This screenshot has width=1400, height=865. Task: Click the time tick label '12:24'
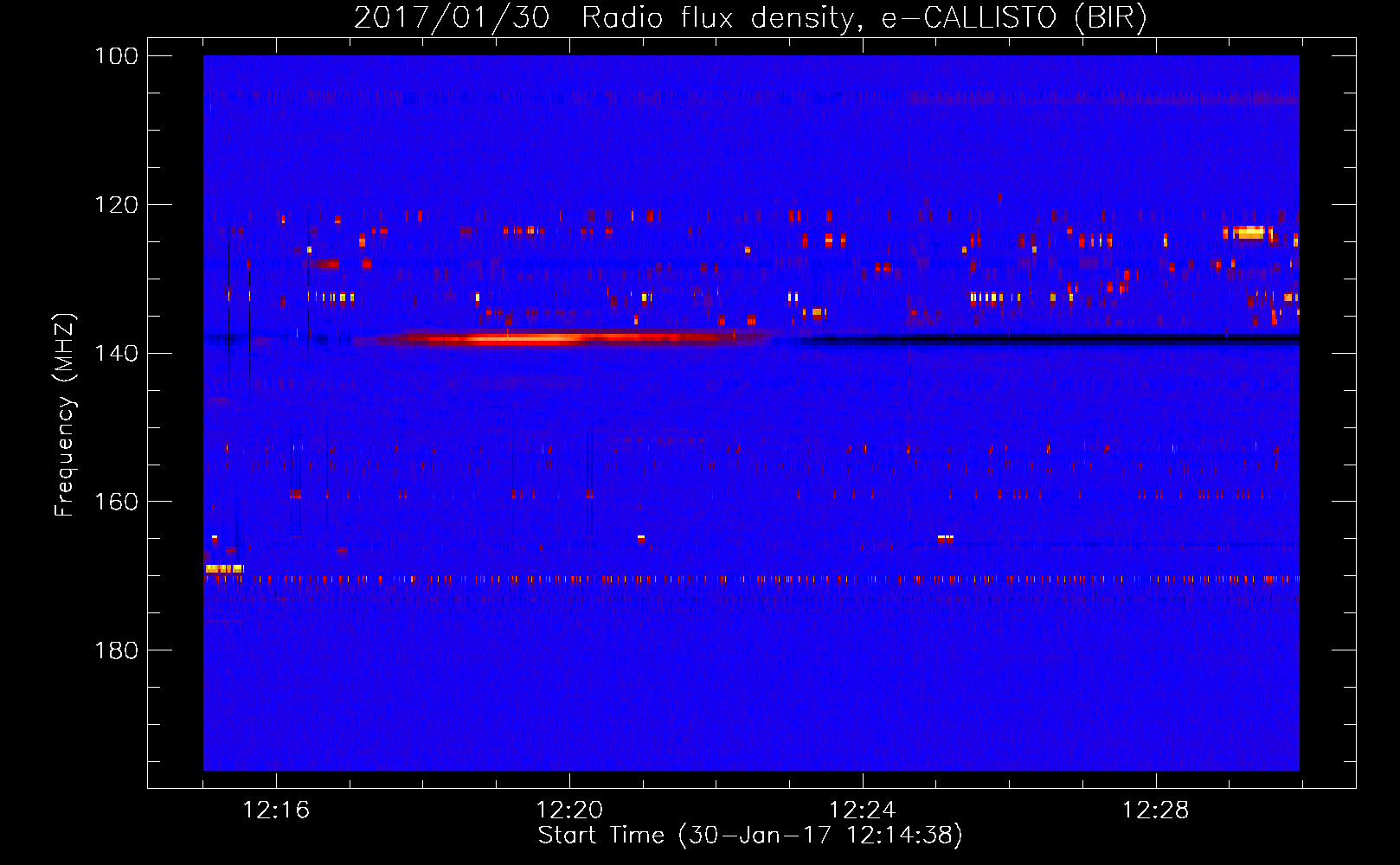pos(863,811)
